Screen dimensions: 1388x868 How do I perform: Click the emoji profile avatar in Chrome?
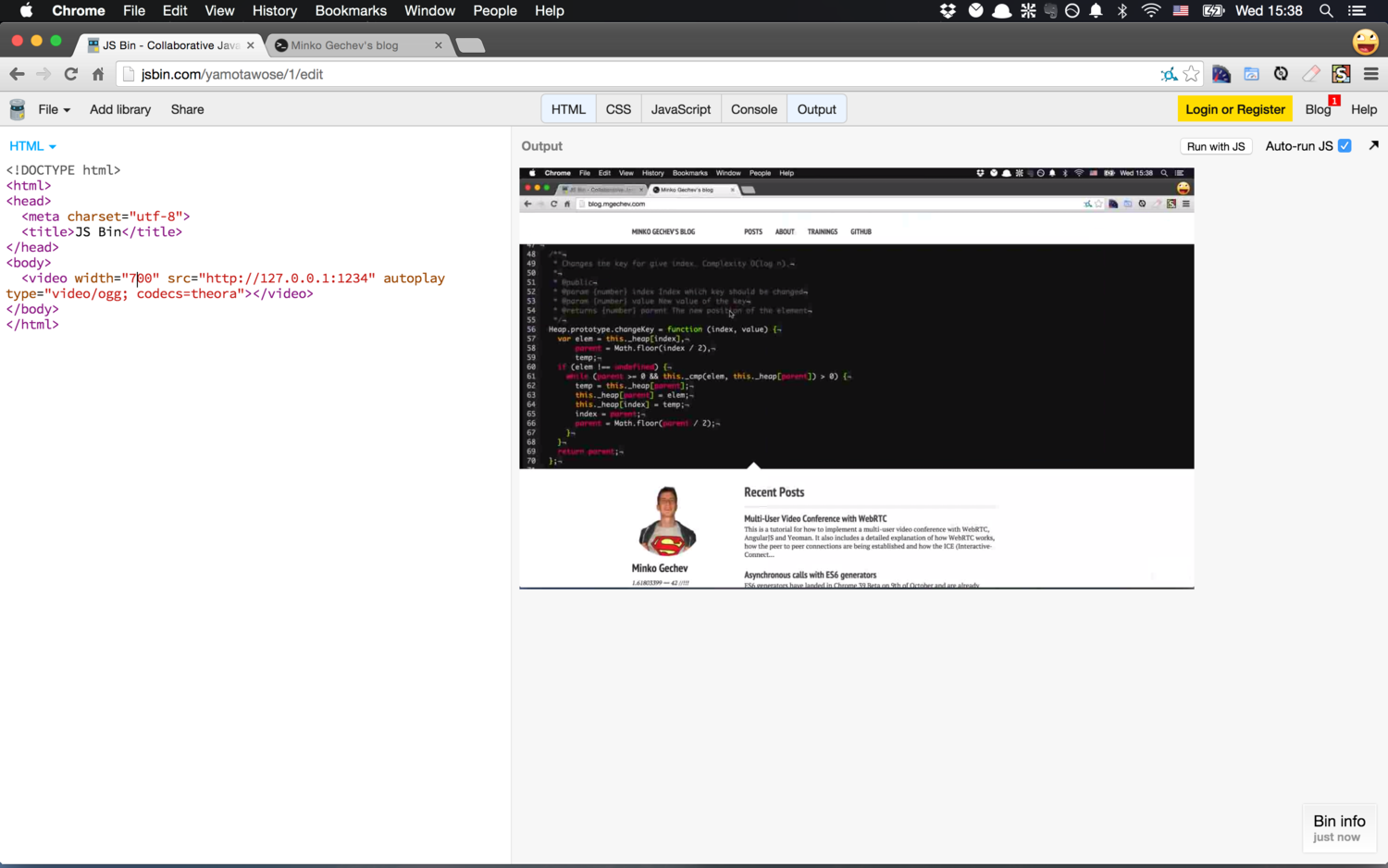pyautogui.click(x=1366, y=41)
